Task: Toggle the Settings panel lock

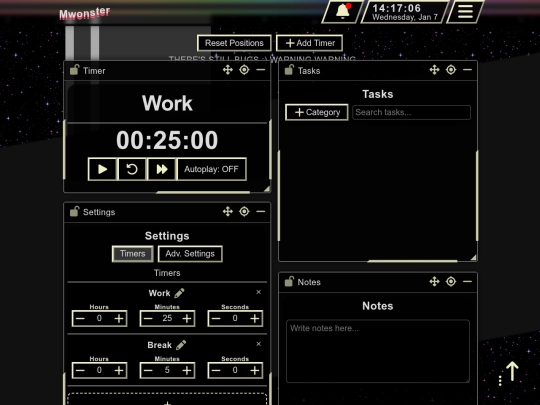Action: tap(74, 211)
